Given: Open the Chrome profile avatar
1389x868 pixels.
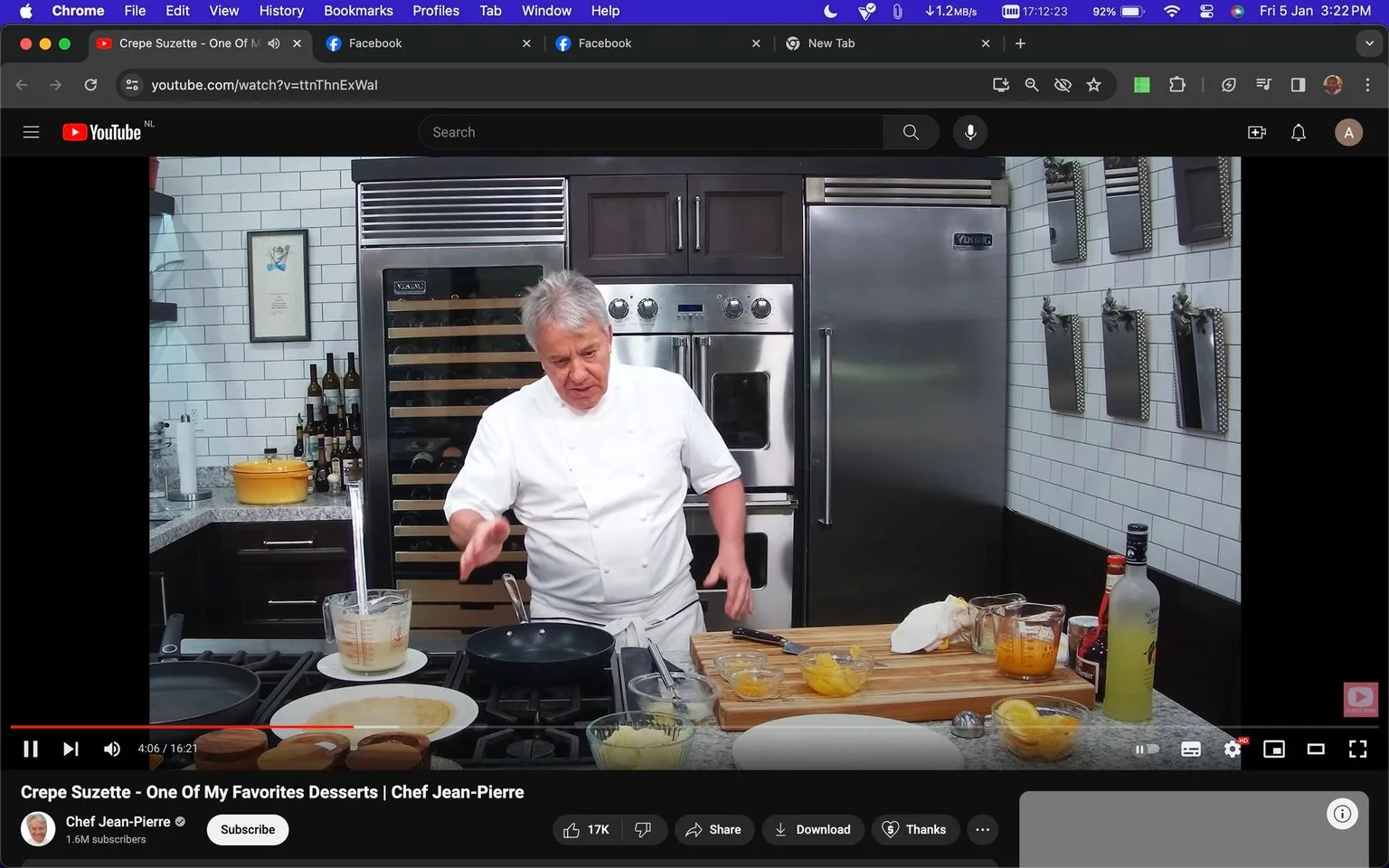Looking at the screenshot, I should click(x=1333, y=85).
